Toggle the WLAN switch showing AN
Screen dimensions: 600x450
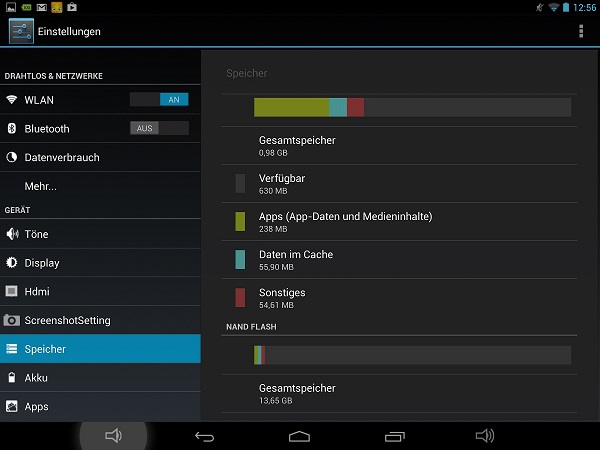click(159, 99)
